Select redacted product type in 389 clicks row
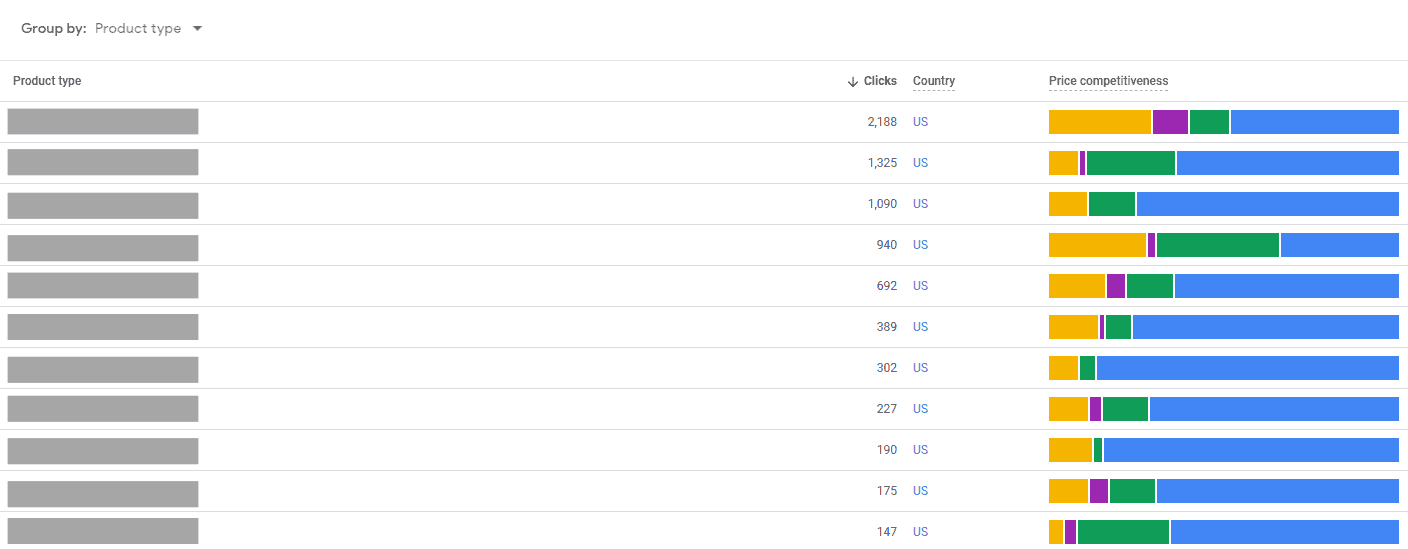The width and height of the screenshot is (1408, 549). [102, 327]
